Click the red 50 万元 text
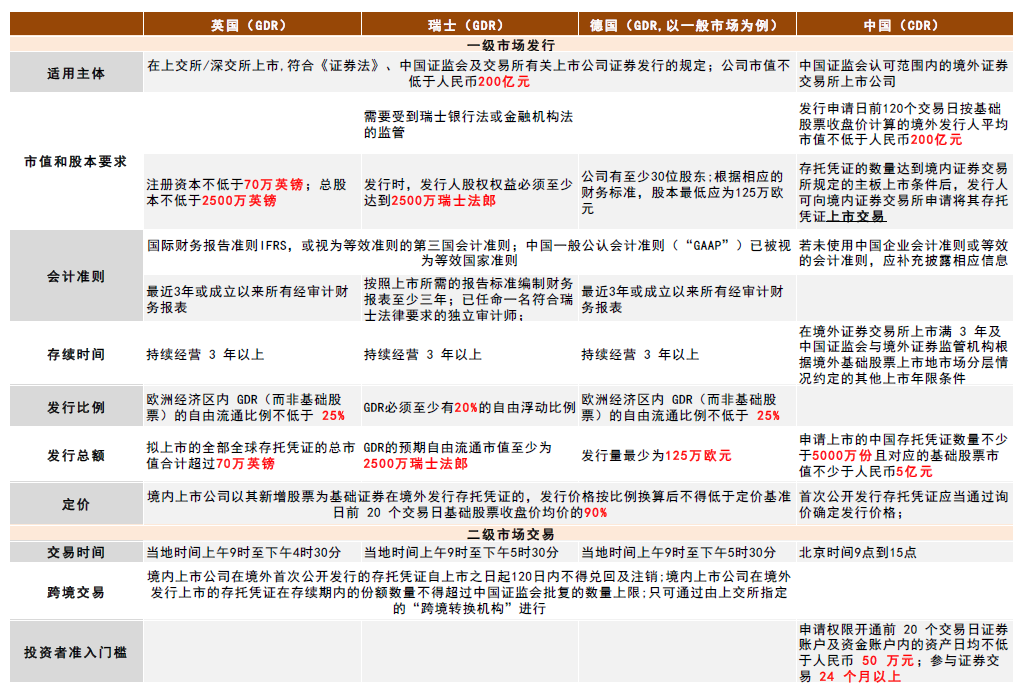Image resolution: width=1024 pixels, height=687 pixels. (x=888, y=660)
